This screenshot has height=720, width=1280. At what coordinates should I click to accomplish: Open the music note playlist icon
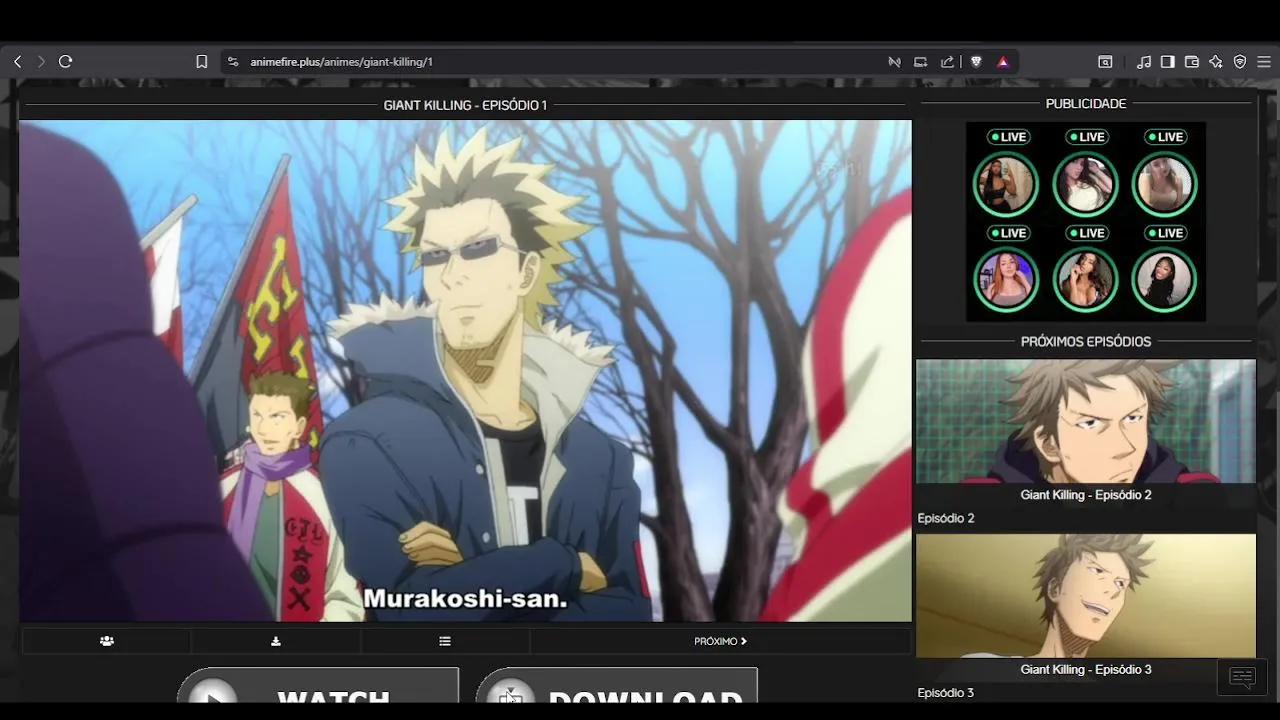[x=1144, y=62]
